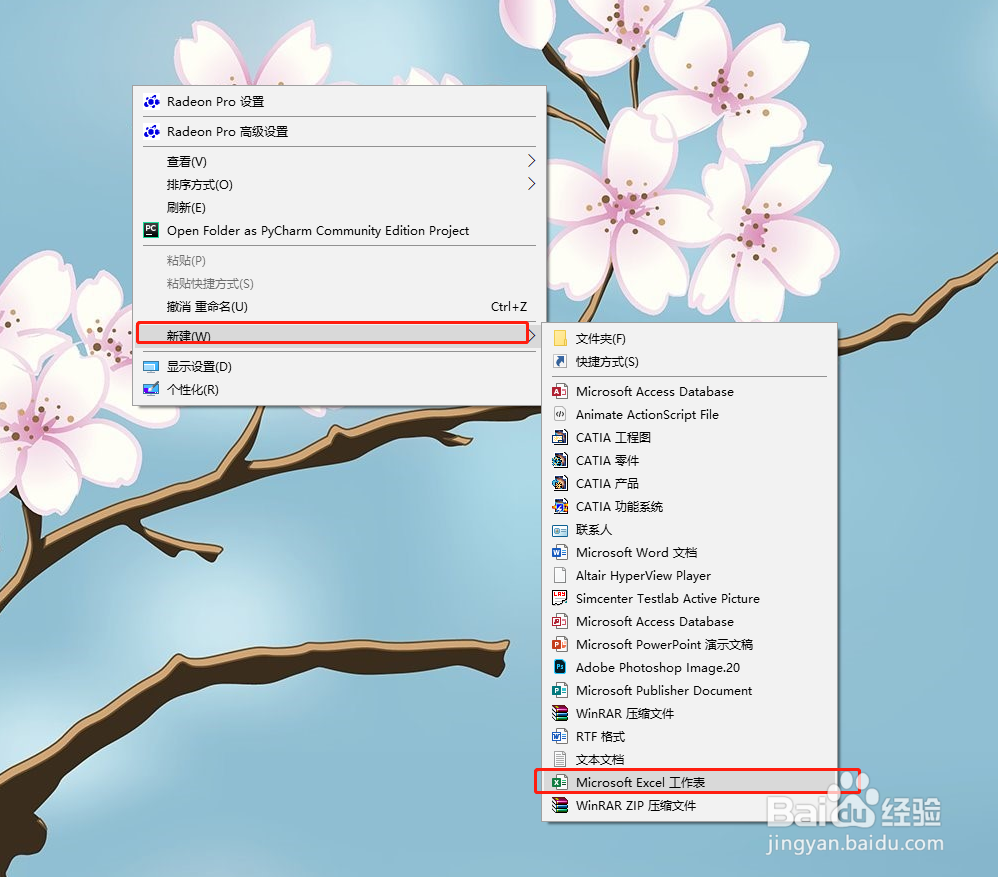Open 显示设置(D) entry

click(339, 367)
